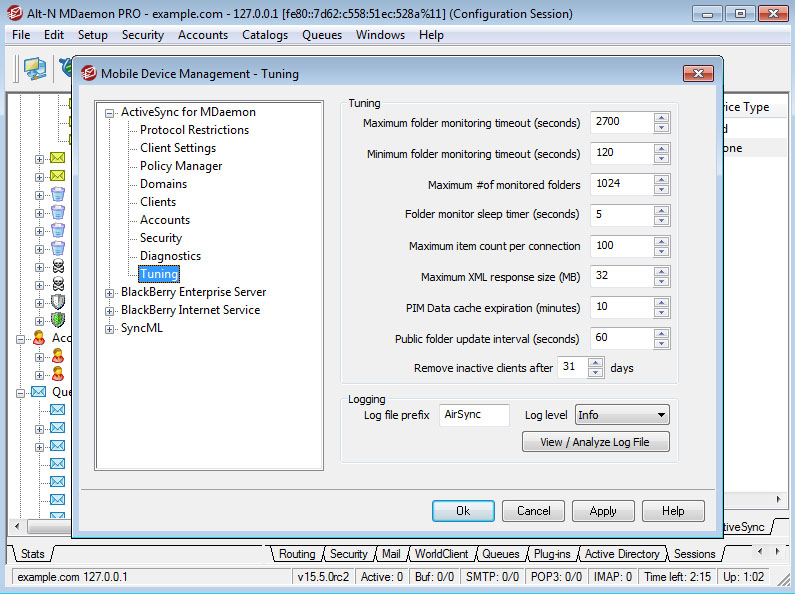
Task: Increase Maximum folder monitoring timeout value
Action: (661, 118)
